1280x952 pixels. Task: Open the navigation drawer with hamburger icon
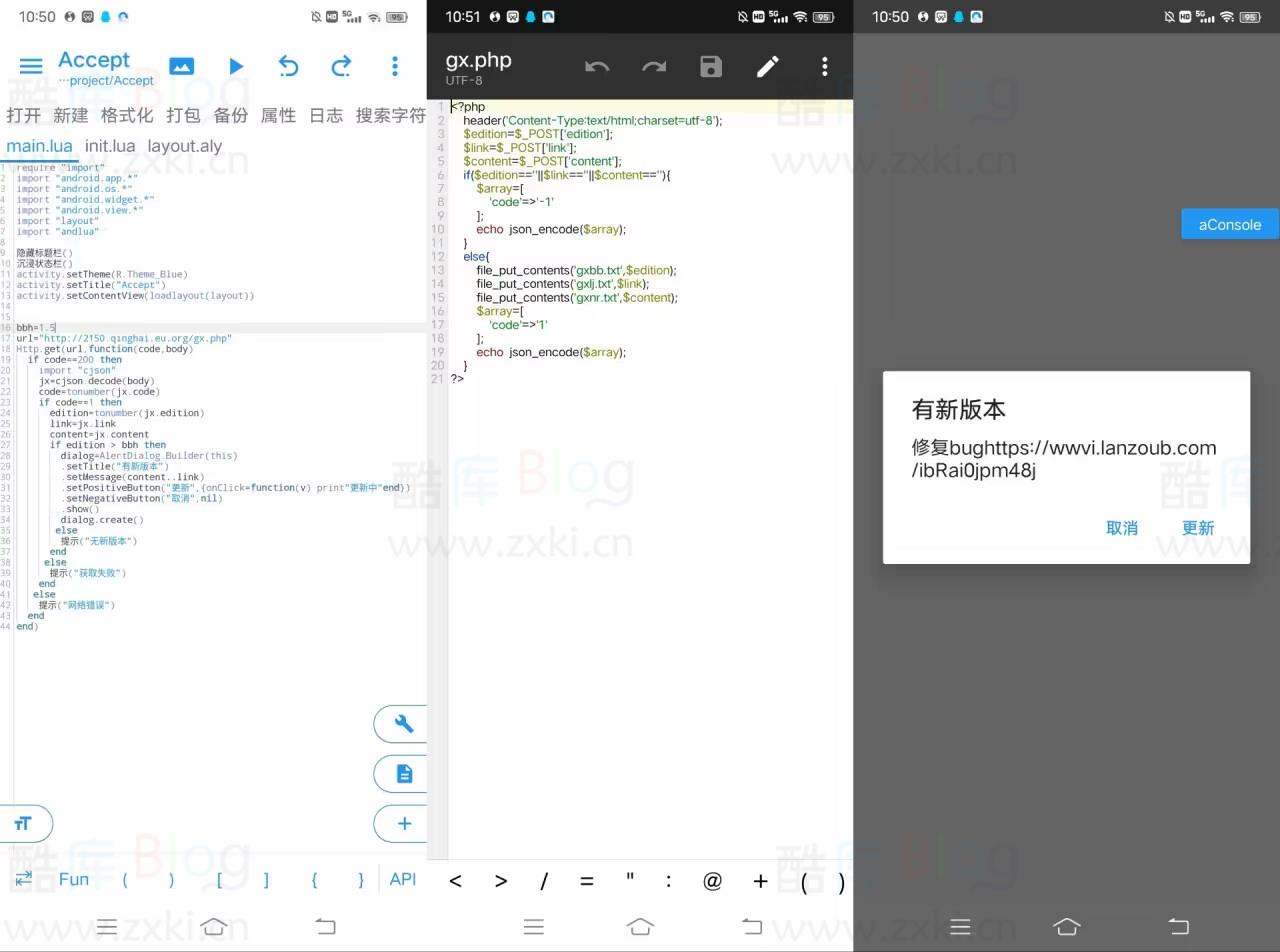pyautogui.click(x=30, y=66)
